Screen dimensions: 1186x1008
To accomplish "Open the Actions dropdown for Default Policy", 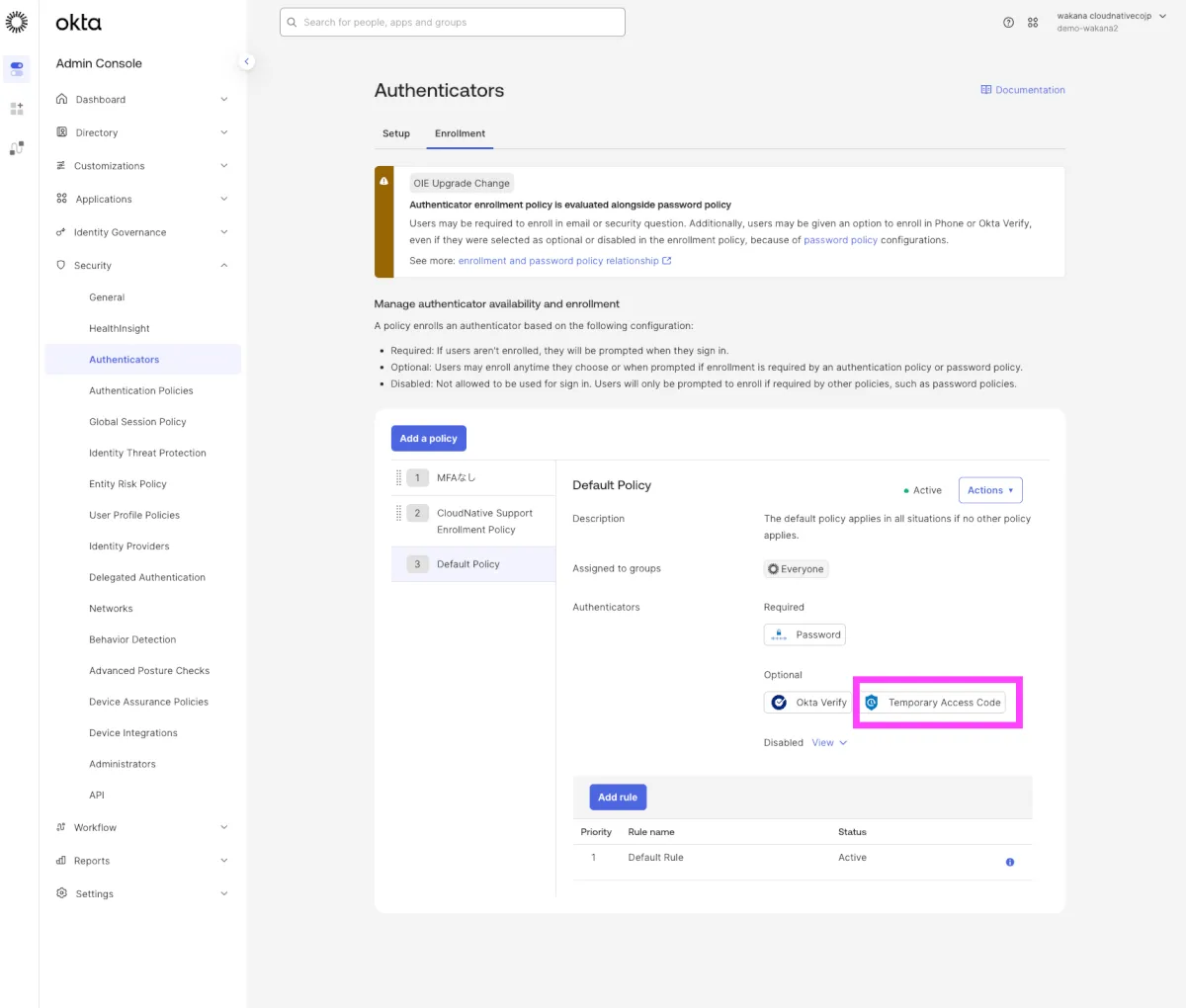I will click(x=989, y=490).
